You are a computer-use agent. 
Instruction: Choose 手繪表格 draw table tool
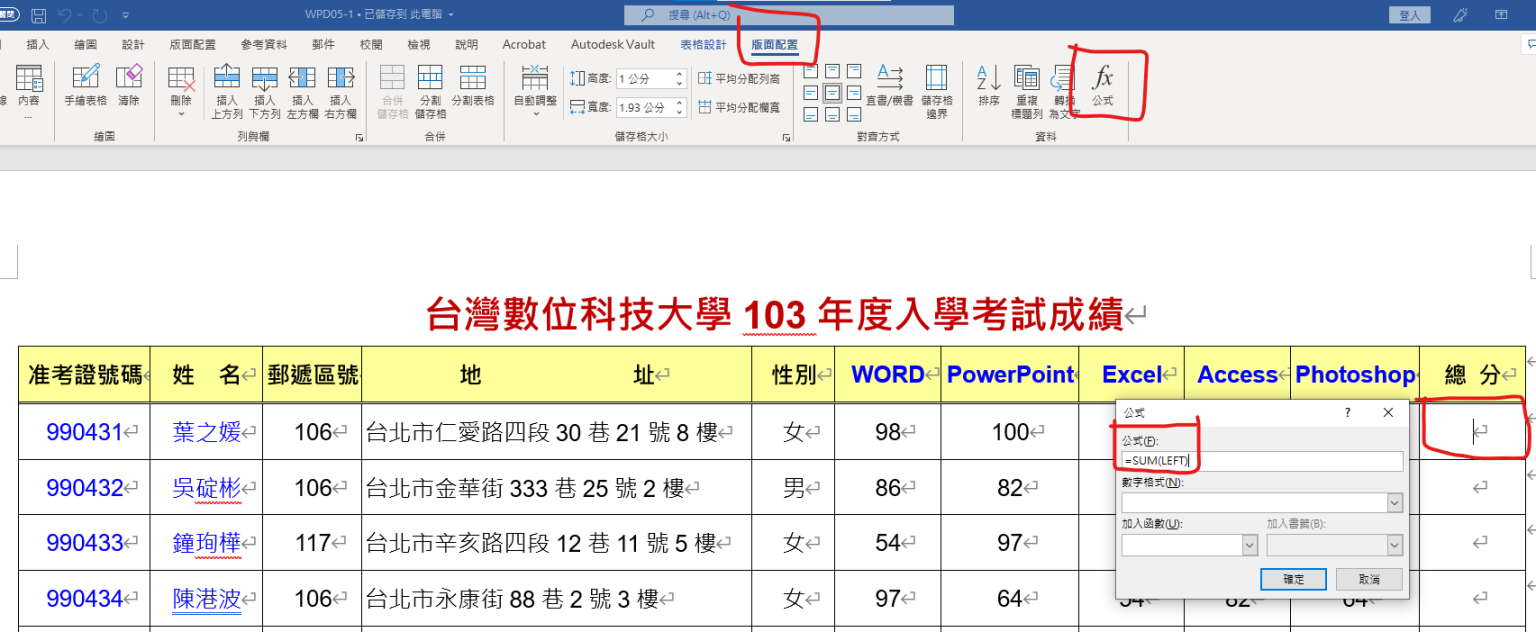point(86,87)
